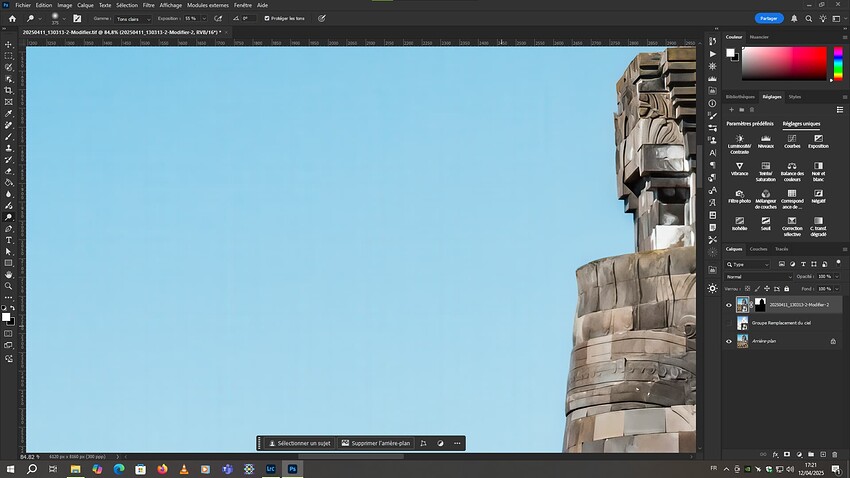Image resolution: width=850 pixels, height=478 pixels.
Task: Select the Move tool in toolbar
Action: pos(9,44)
